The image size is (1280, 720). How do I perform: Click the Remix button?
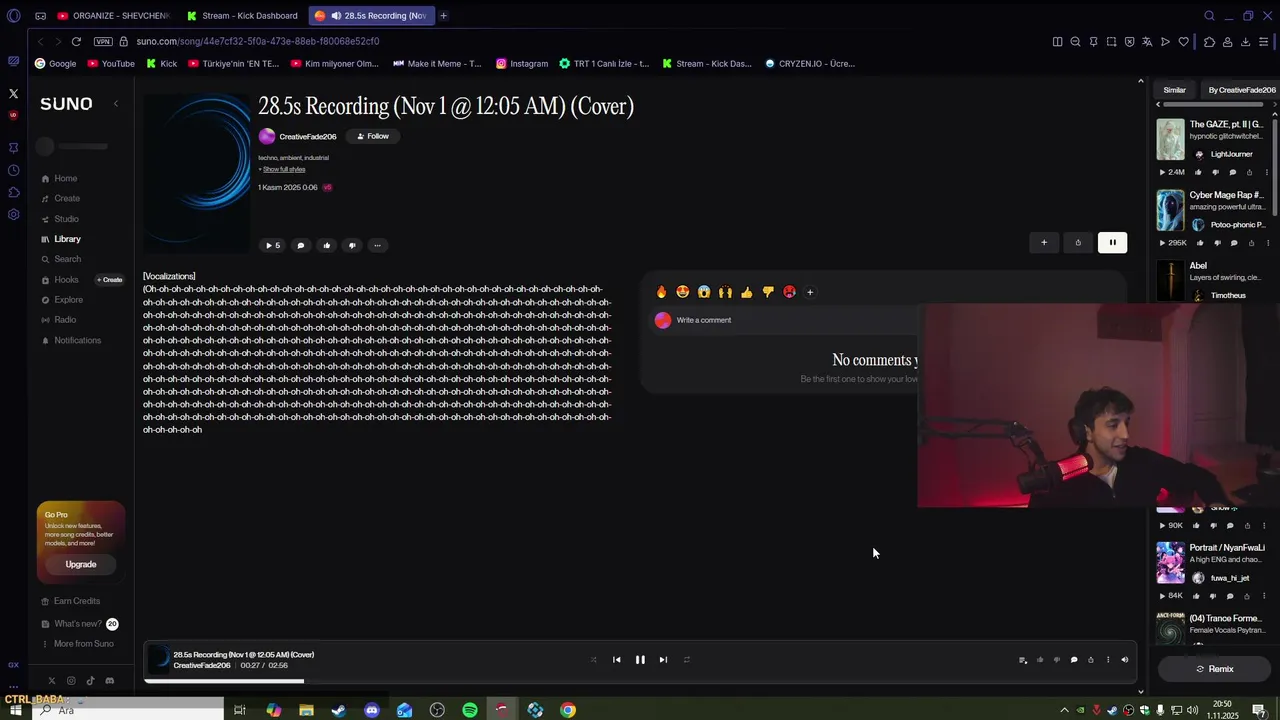point(1214,669)
